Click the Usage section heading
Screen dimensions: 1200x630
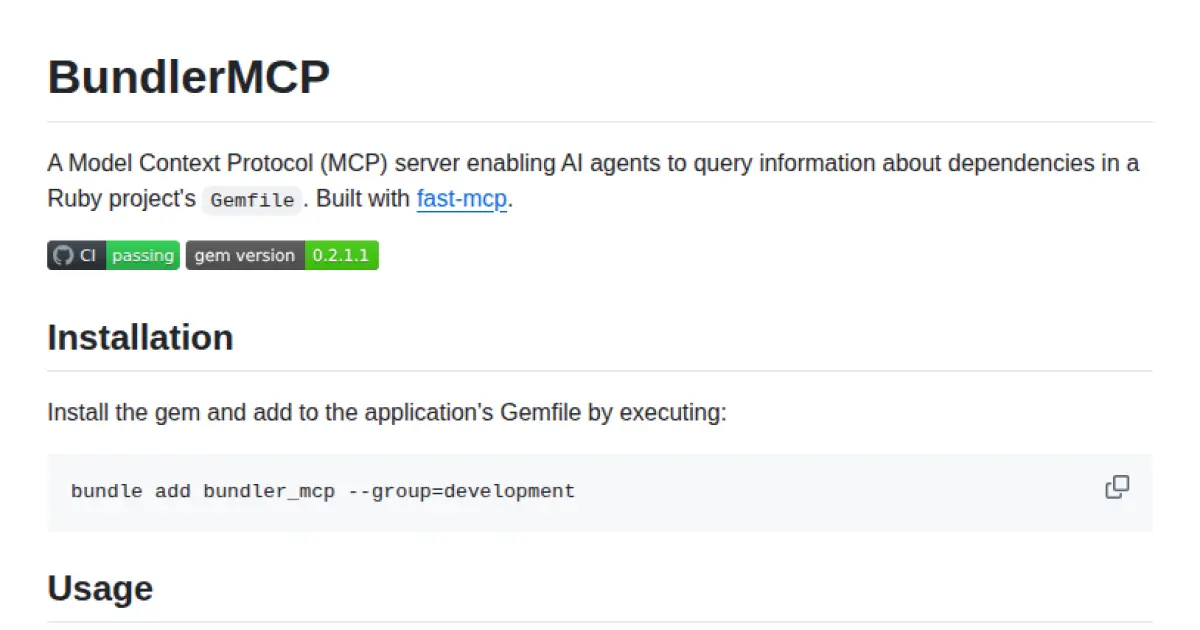100,588
